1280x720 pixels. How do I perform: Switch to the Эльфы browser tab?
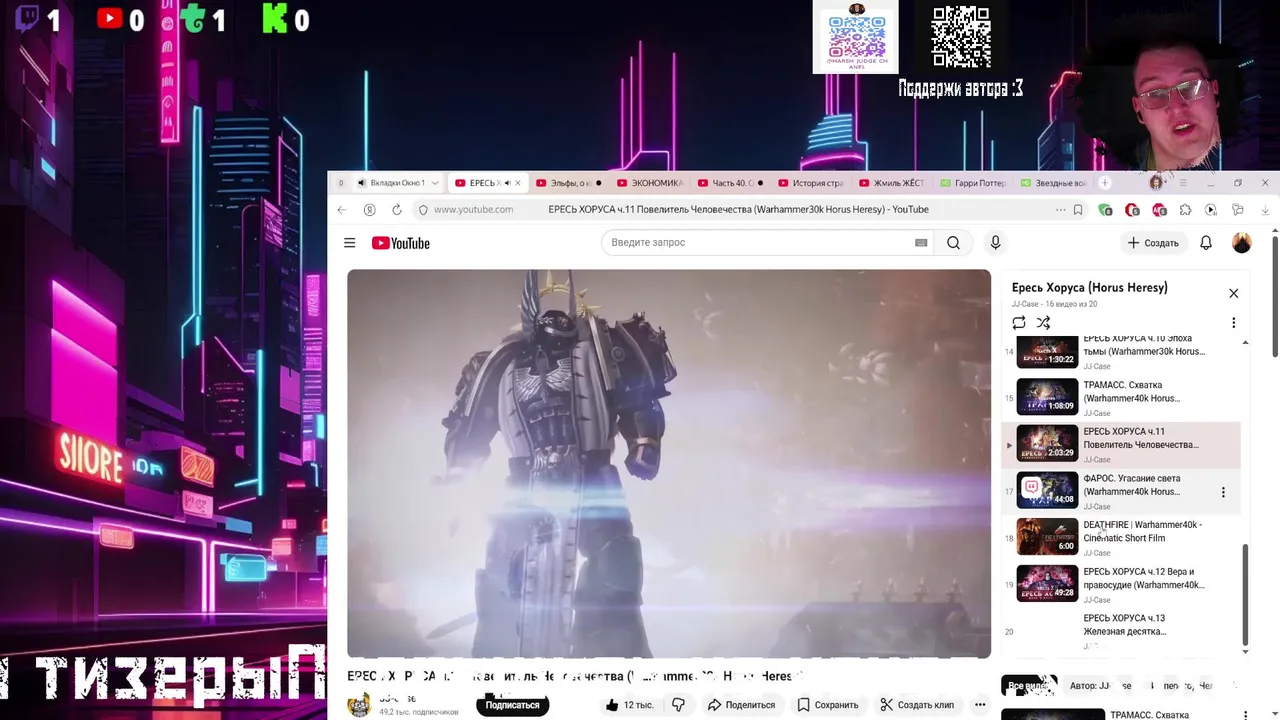pyautogui.click(x=569, y=183)
